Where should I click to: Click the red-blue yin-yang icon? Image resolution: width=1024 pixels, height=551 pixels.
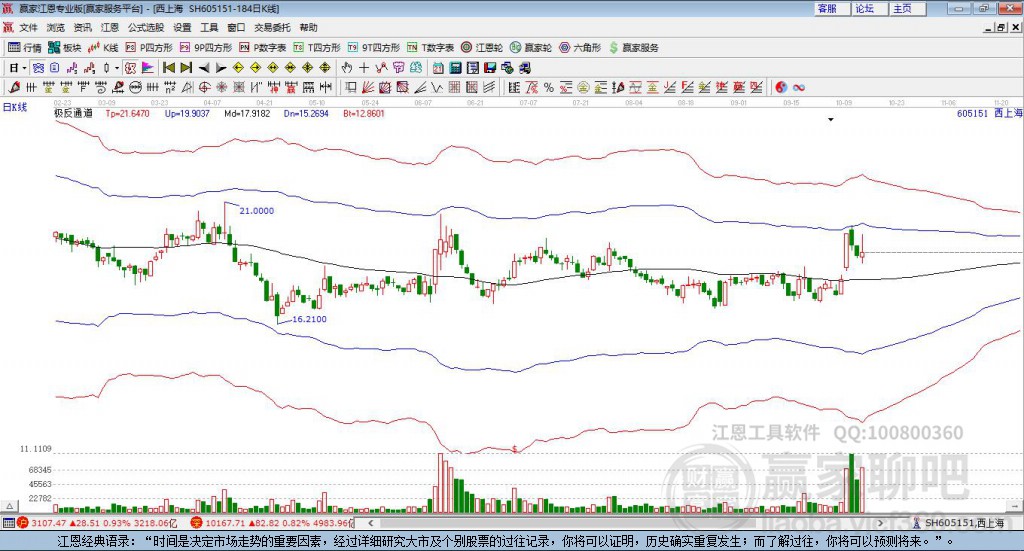click(781, 87)
